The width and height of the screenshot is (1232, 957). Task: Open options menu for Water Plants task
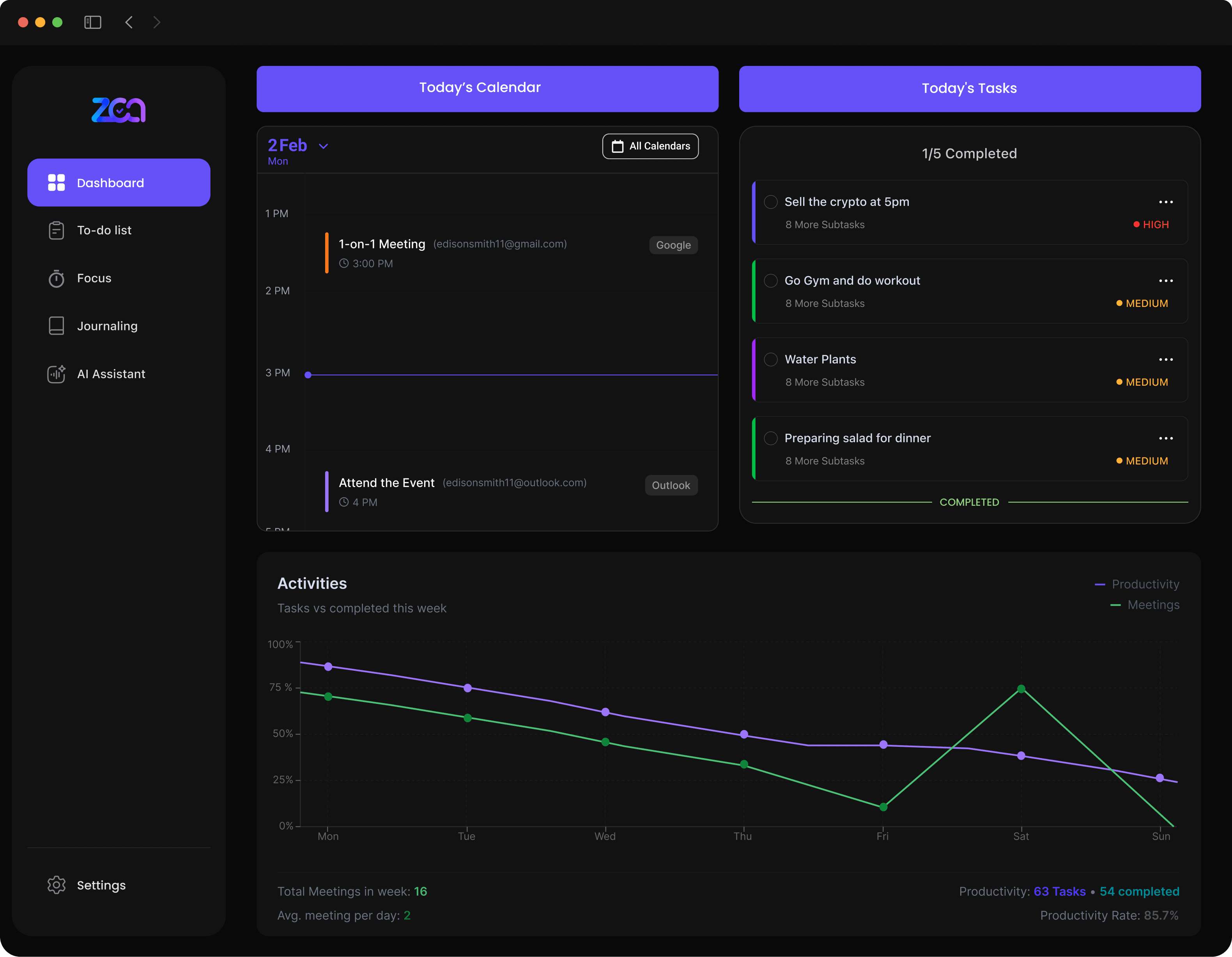[x=1166, y=360]
